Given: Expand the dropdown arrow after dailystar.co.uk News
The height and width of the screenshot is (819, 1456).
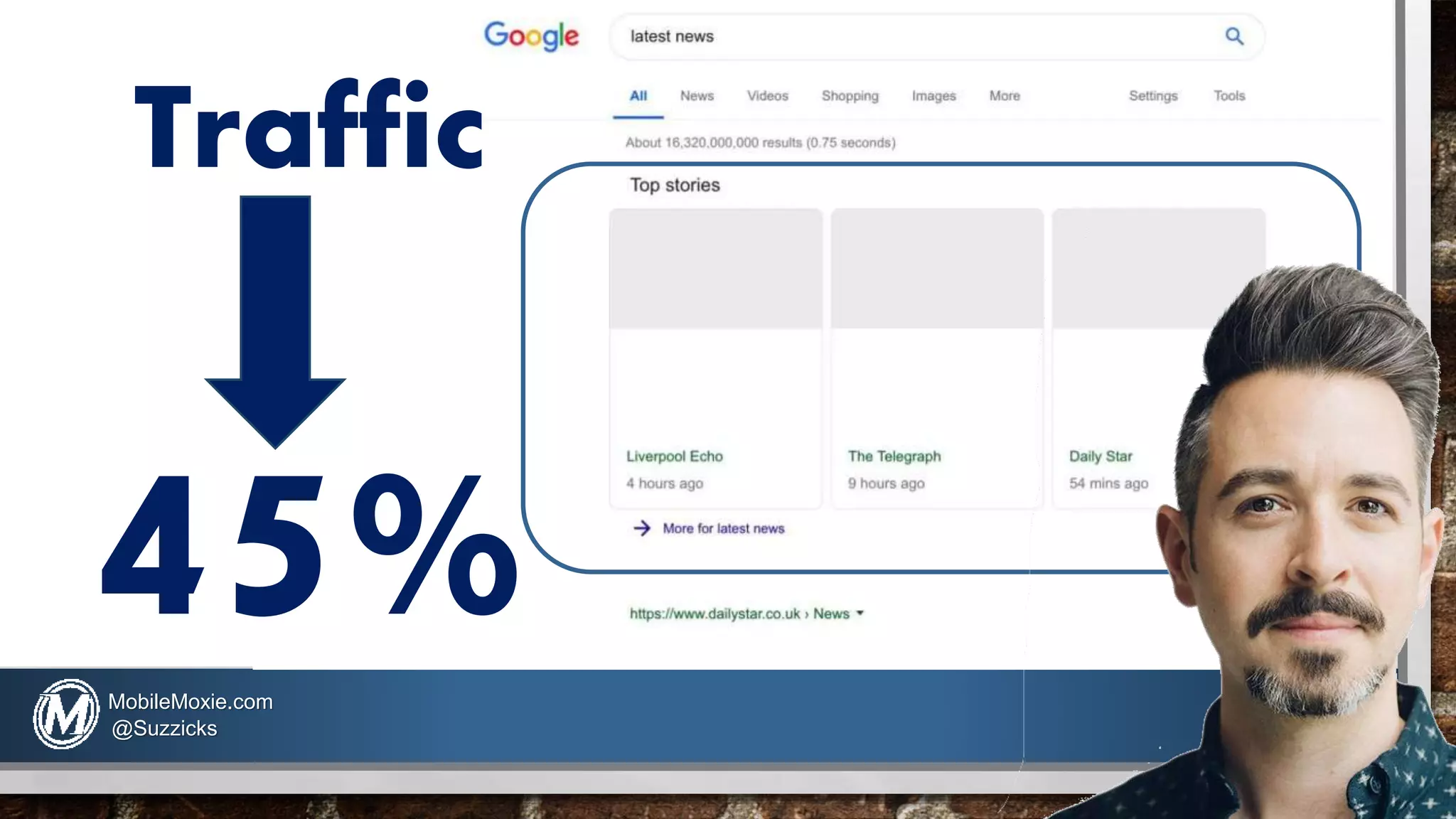Looking at the screenshot, I should pyautogui.click(x=860, y=613).
